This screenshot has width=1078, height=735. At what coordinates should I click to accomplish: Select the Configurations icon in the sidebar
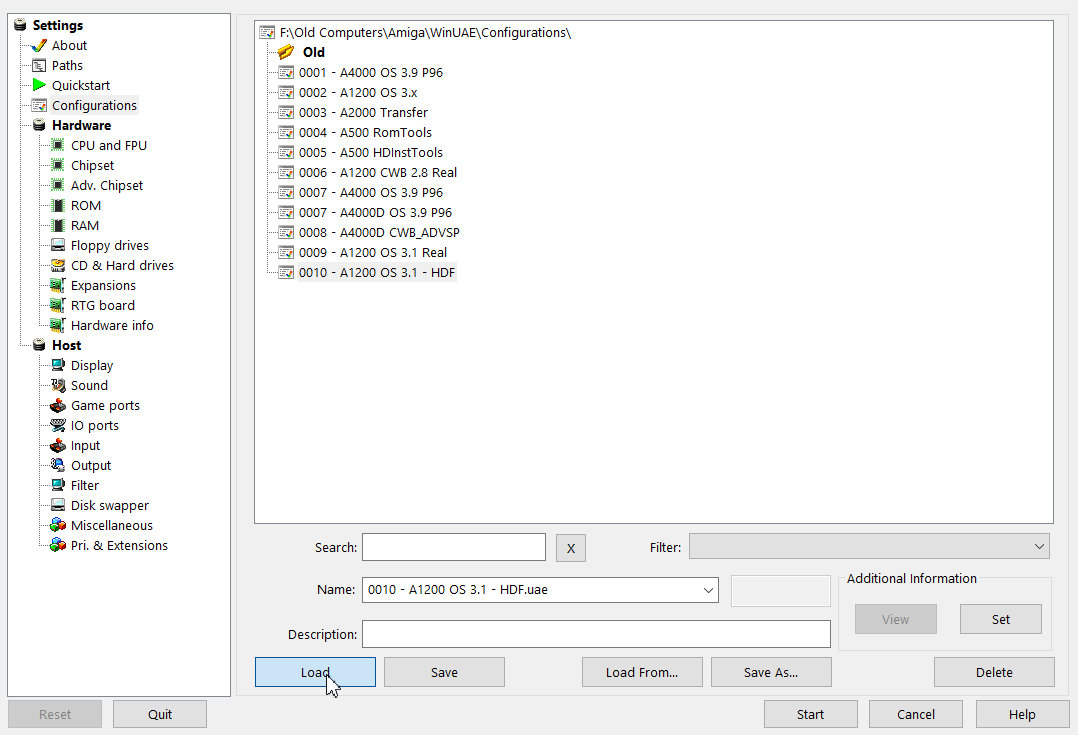tap(39, 106)
